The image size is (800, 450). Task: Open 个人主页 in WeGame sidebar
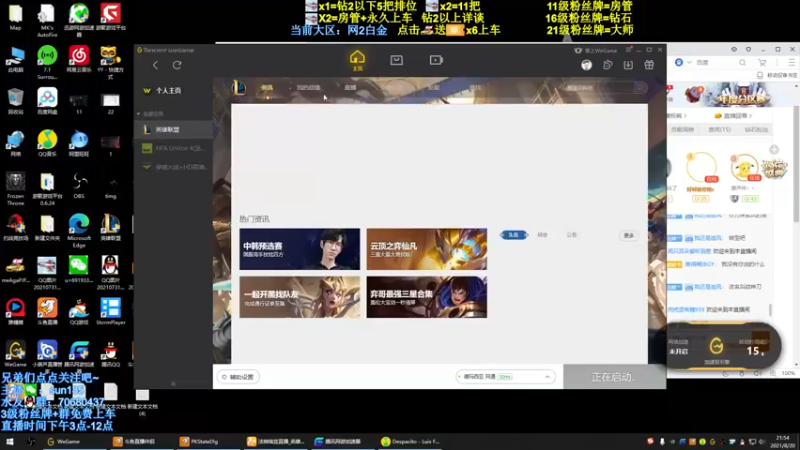[168, 90]
